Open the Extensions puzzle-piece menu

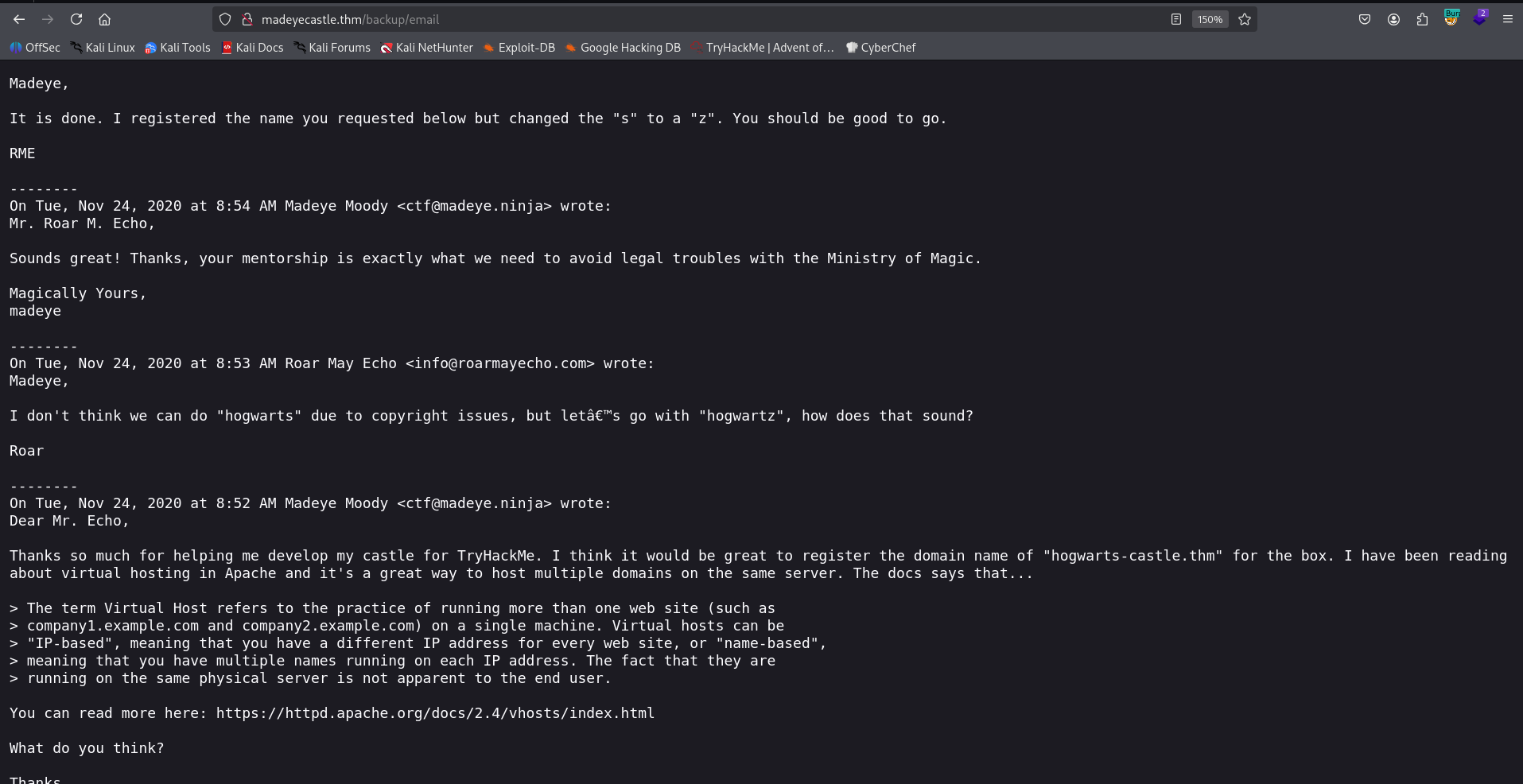[x=1422, y=19]
